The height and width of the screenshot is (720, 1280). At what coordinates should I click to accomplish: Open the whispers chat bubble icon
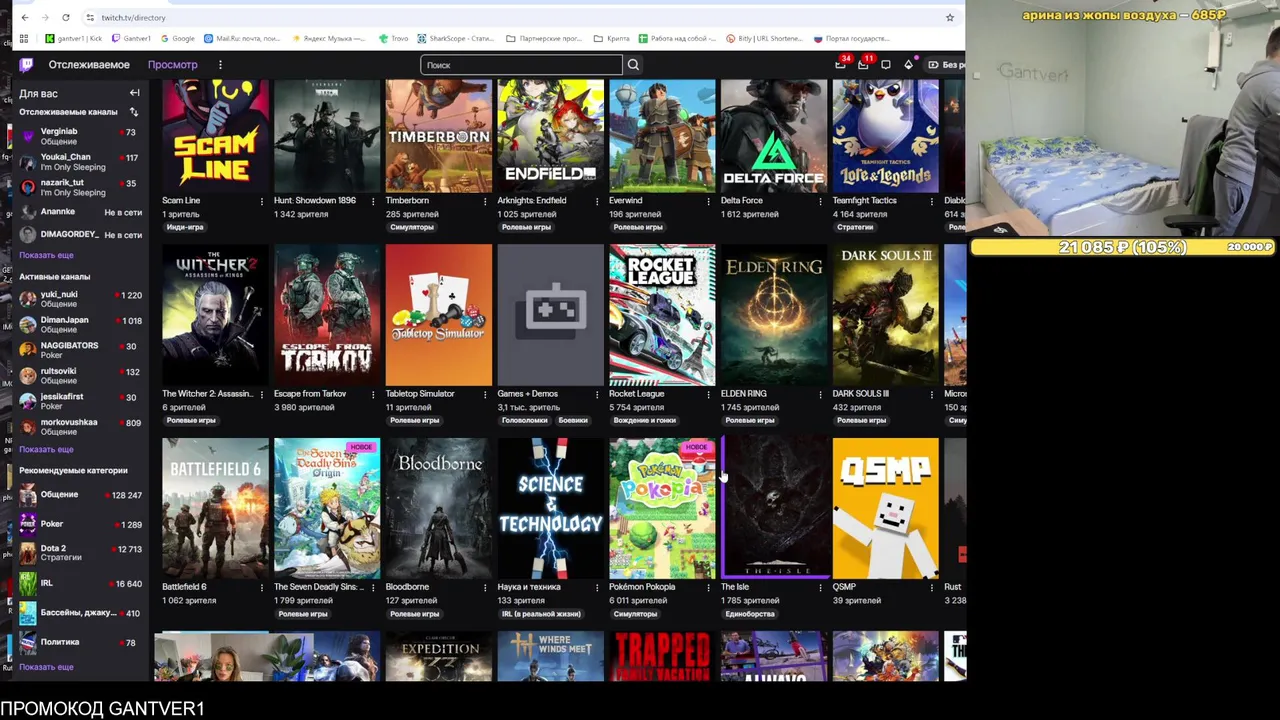tap(886, 65)
